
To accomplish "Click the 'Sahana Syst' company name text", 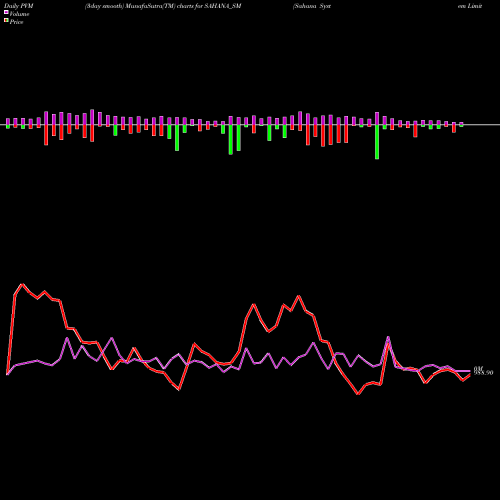I will [312, 6].
